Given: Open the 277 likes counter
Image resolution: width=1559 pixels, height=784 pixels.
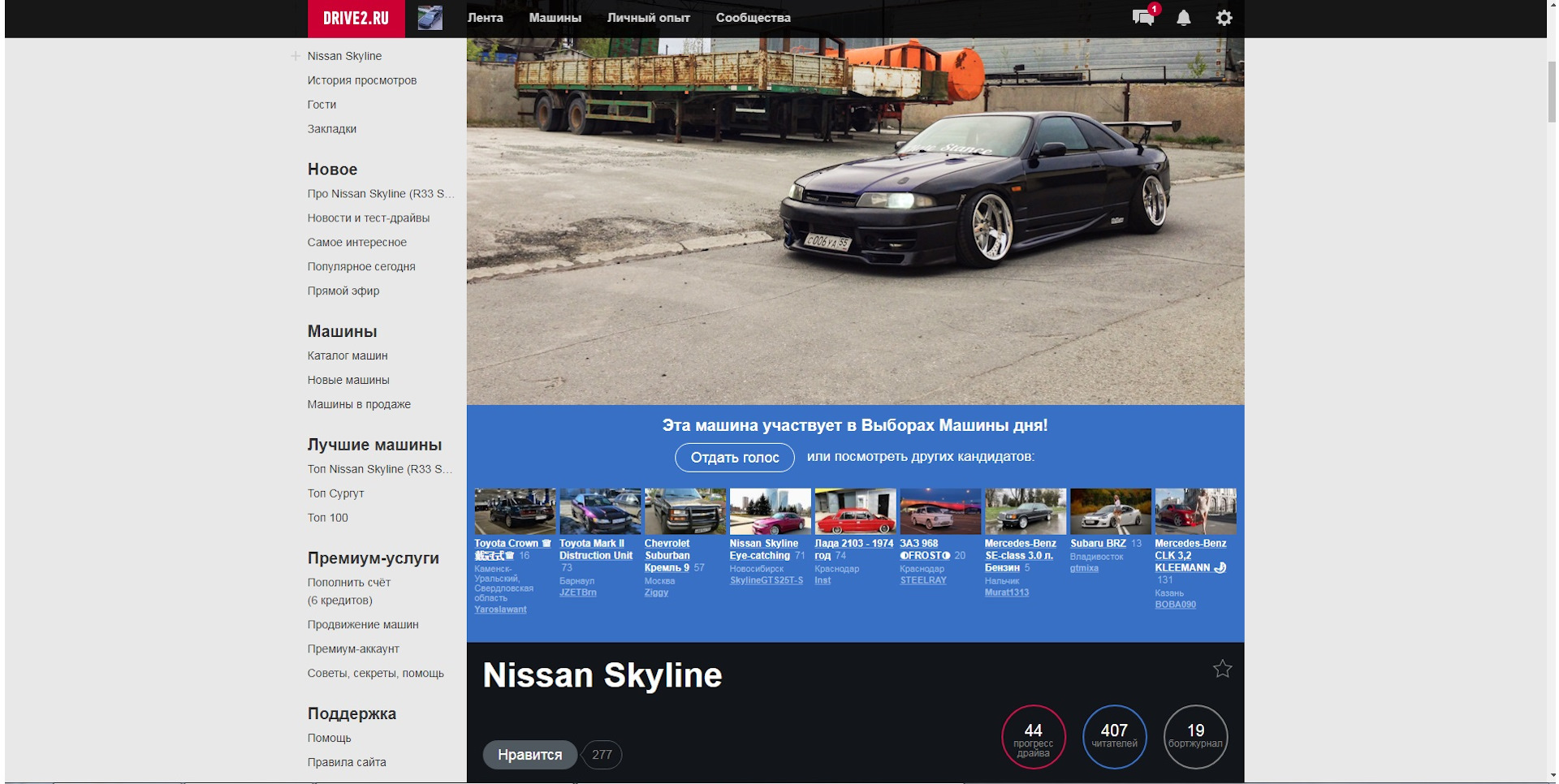Looking at the screenshot, I should (602, 755).
